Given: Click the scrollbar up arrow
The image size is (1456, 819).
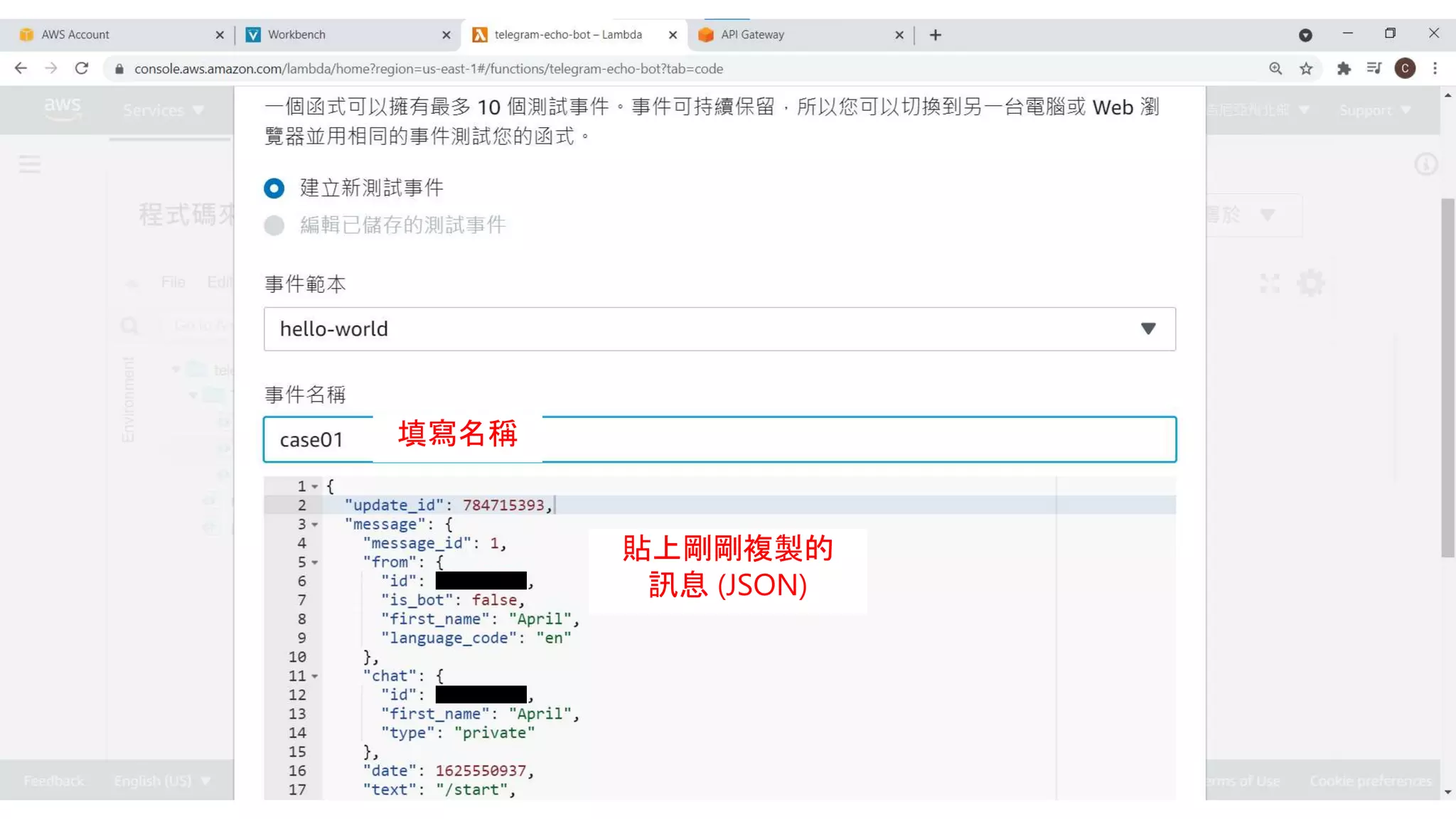Looking at the screenshot, I should [1448, 95].
